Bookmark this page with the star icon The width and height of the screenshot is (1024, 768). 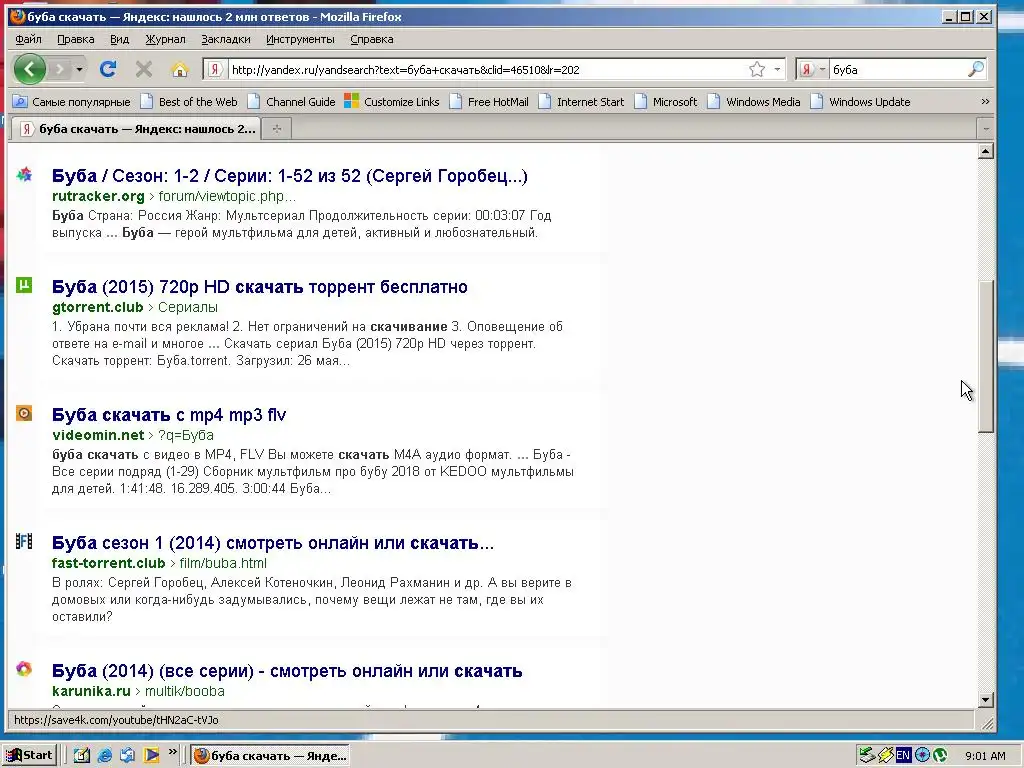(757, 69)
